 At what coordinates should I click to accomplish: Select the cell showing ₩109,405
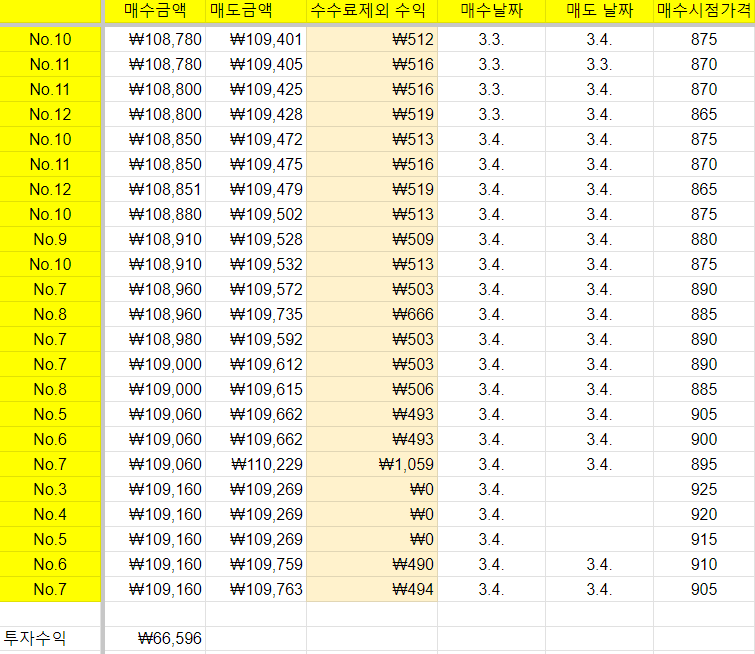click(x=256, y=65)
